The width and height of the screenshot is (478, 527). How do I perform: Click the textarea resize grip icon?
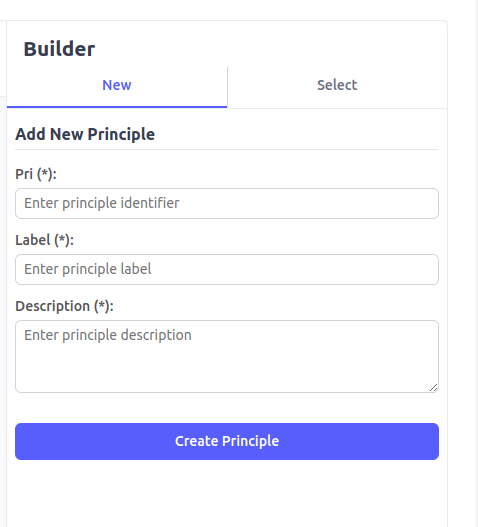click(434, 388)
